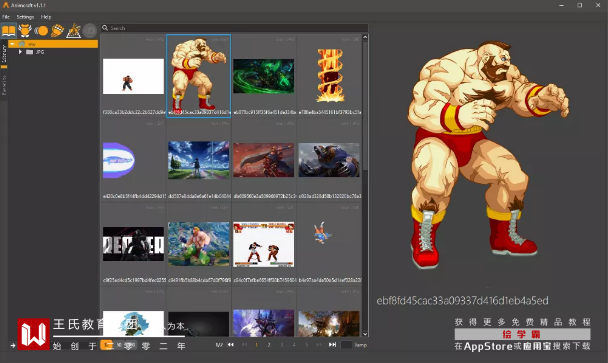Open the Settings menu
Image resolution: width=608 pixels, height=363 pixels.
25,17
